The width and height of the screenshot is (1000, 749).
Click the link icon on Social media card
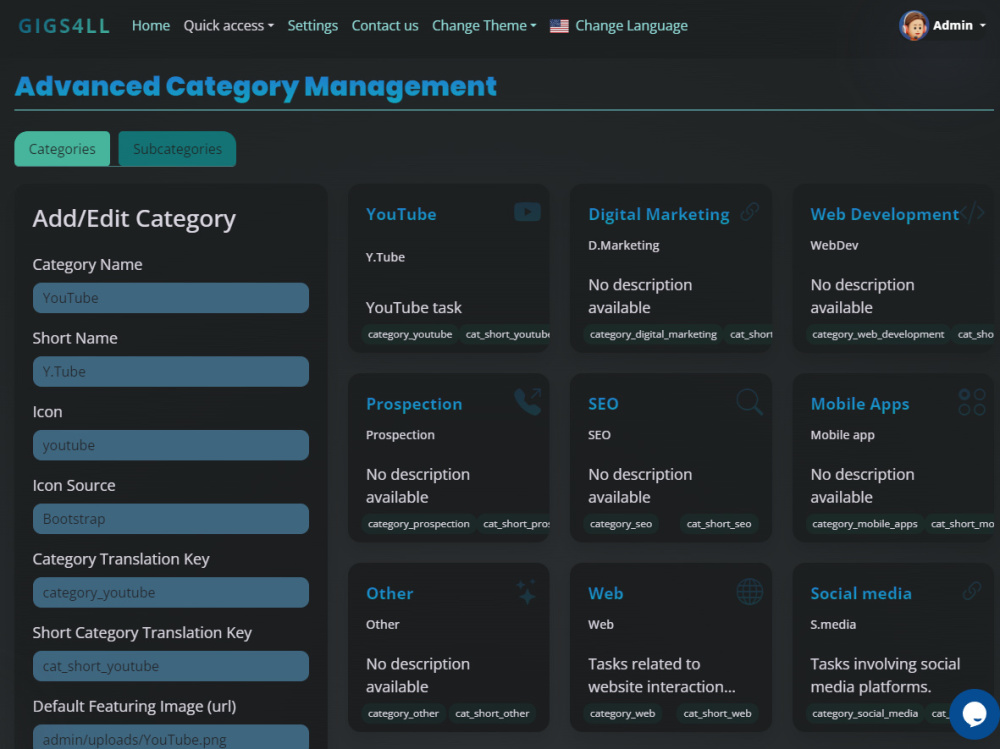tap(972, 591)
